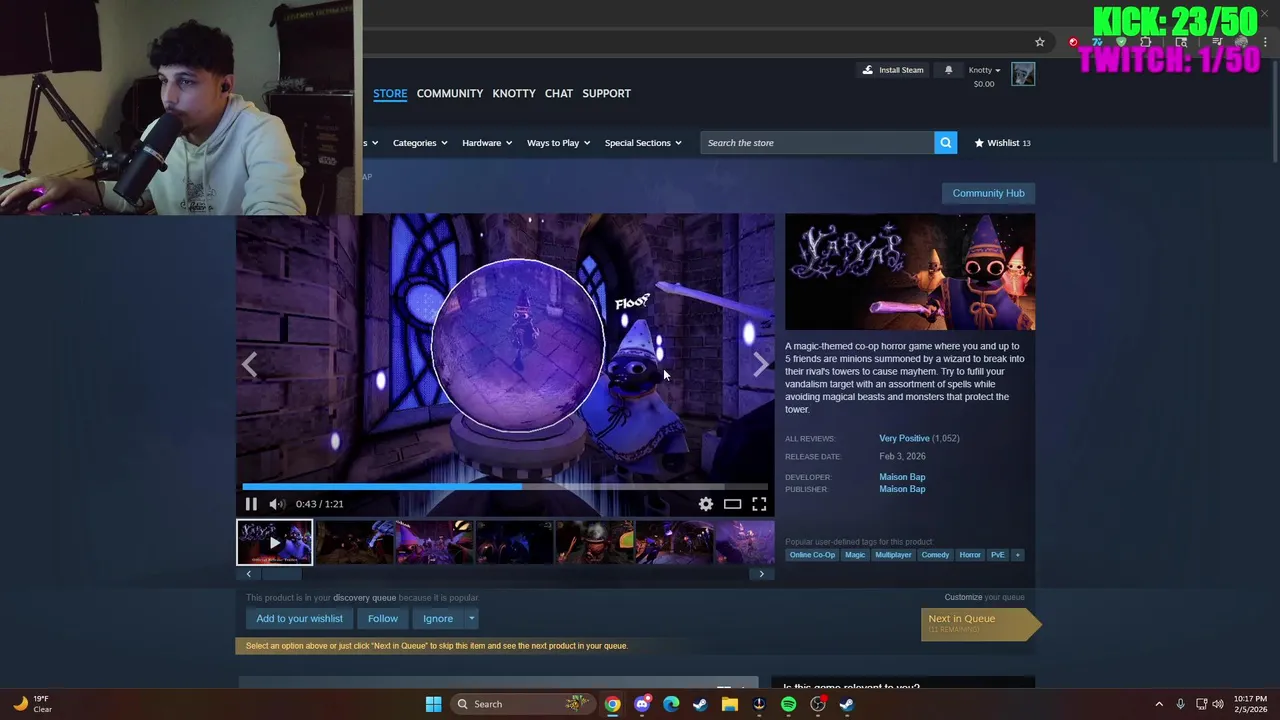1280x720 pixels.
Task: Open Google Chrome from the taskbar
Action: (612, 704)
